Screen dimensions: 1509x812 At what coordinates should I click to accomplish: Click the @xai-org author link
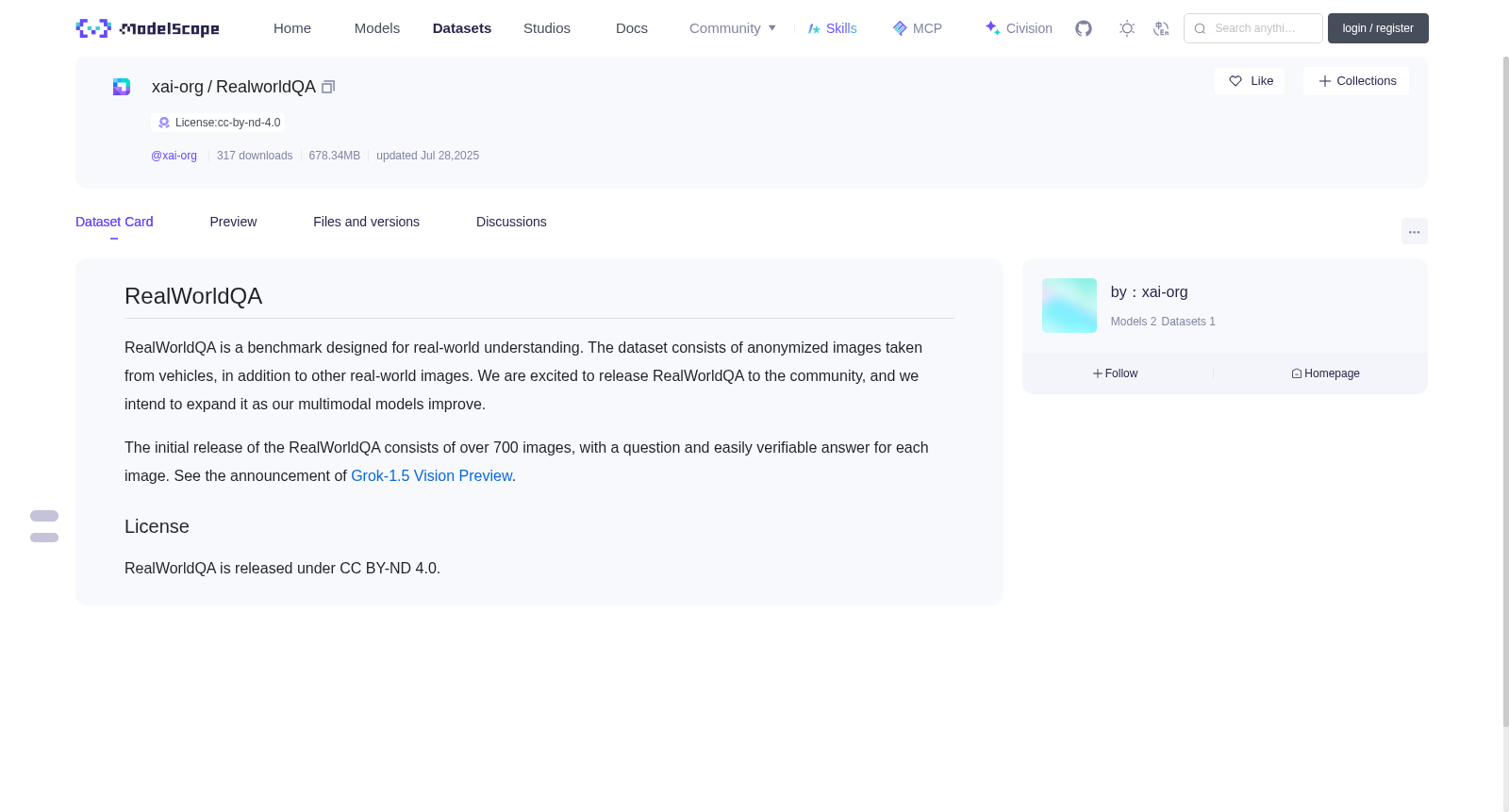coord(174,156)
